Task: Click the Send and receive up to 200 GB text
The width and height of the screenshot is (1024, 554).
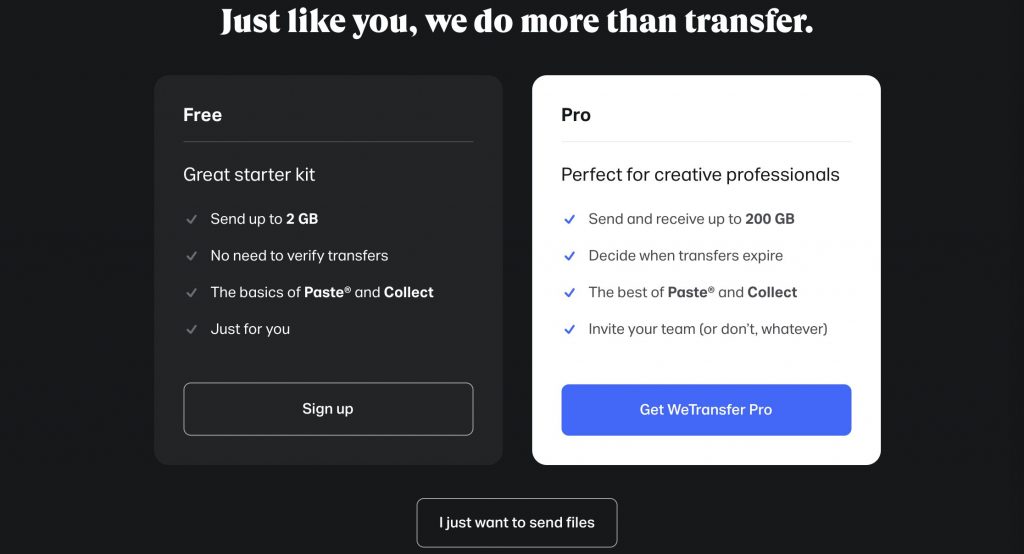Action: coord(691,219)
